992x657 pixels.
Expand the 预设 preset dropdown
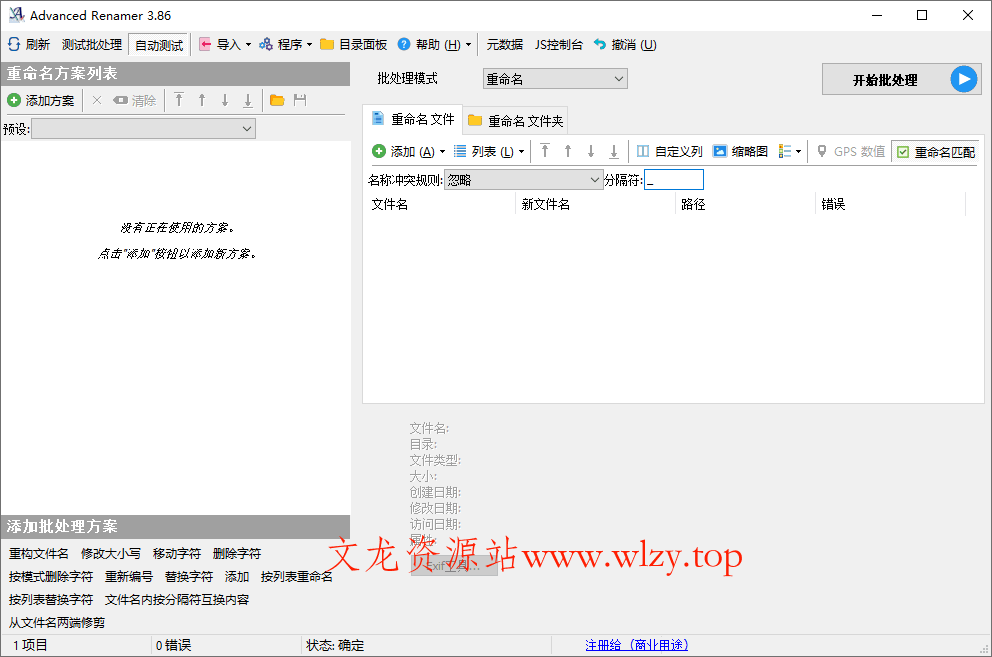[x=144, y=128]
